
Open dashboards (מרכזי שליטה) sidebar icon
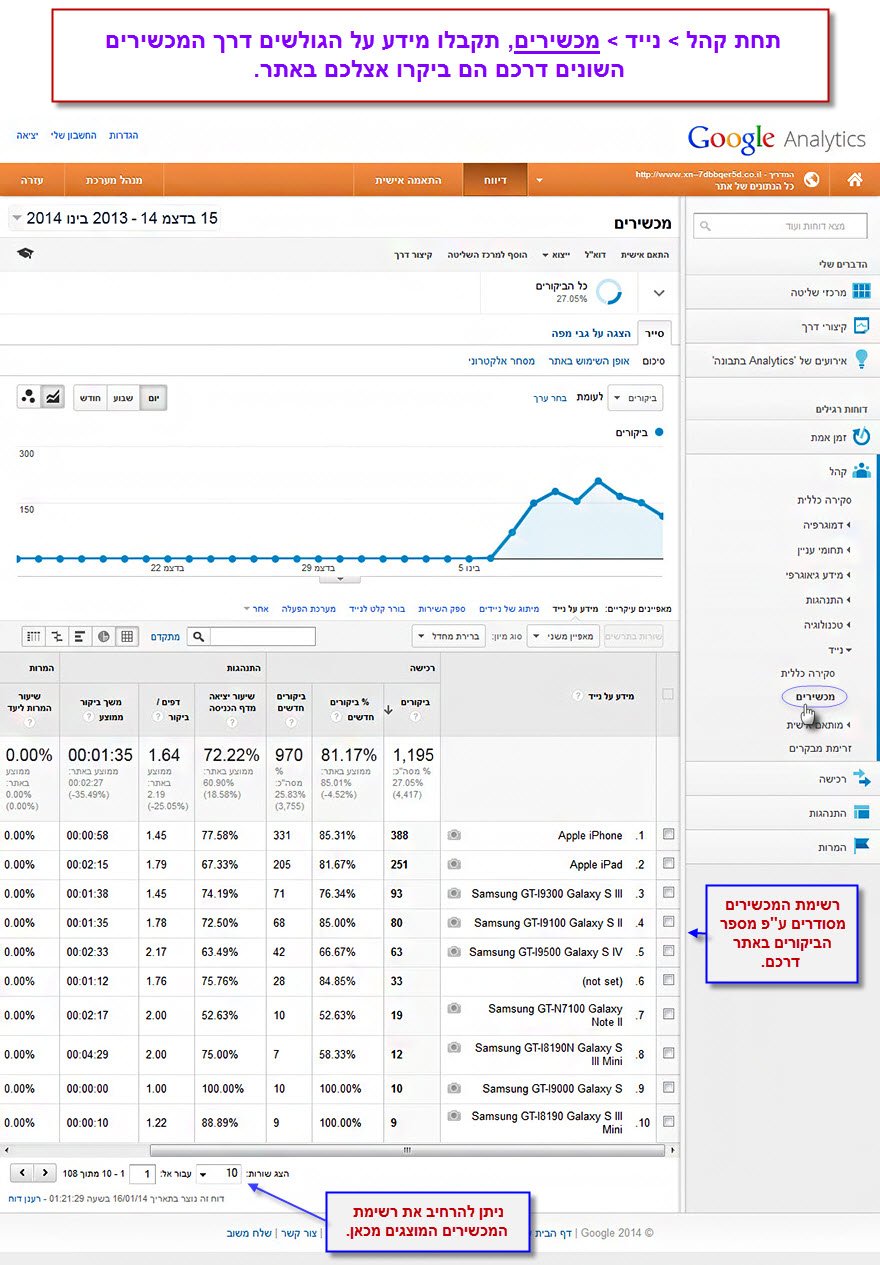pyautogui.click(x=860, y=292)
